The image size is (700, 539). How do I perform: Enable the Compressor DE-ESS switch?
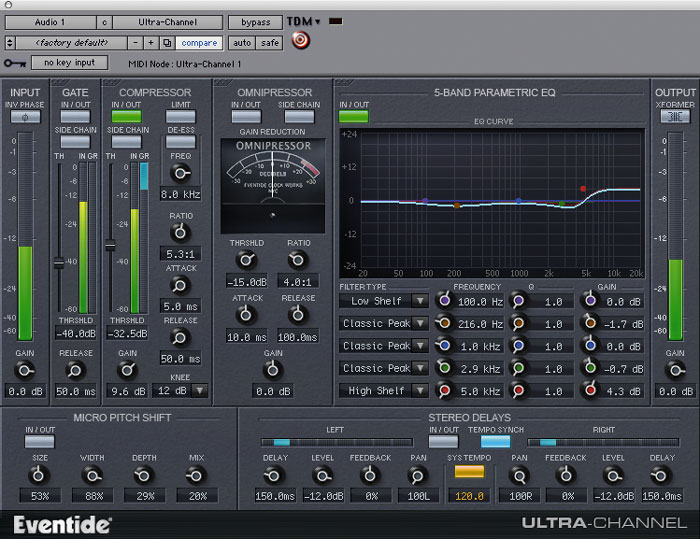pos(180,142)
